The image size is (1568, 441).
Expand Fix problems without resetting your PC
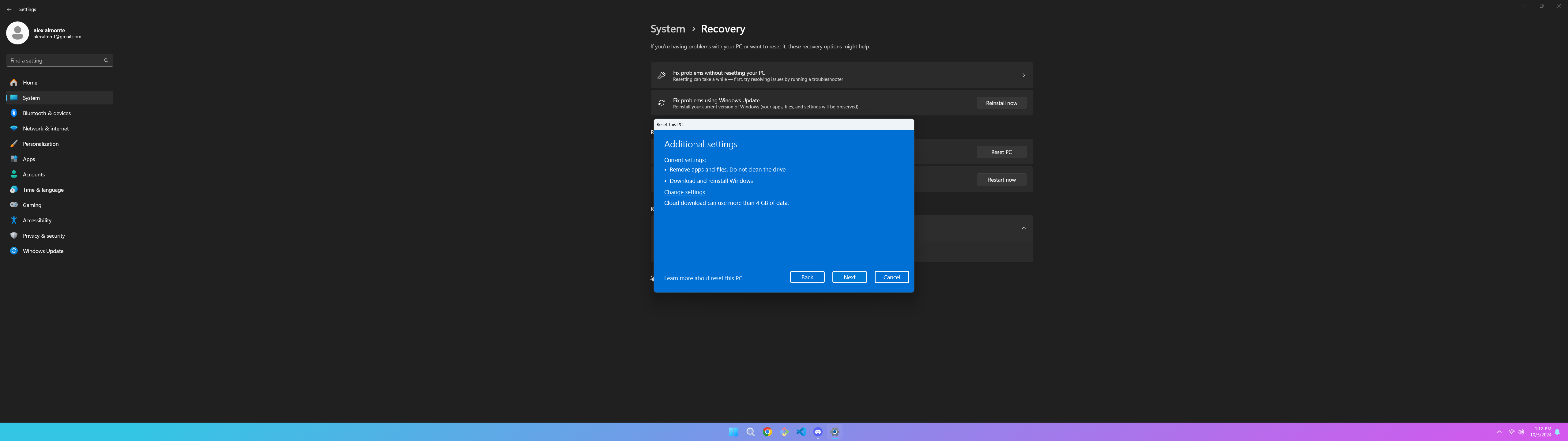(1023, 76)
